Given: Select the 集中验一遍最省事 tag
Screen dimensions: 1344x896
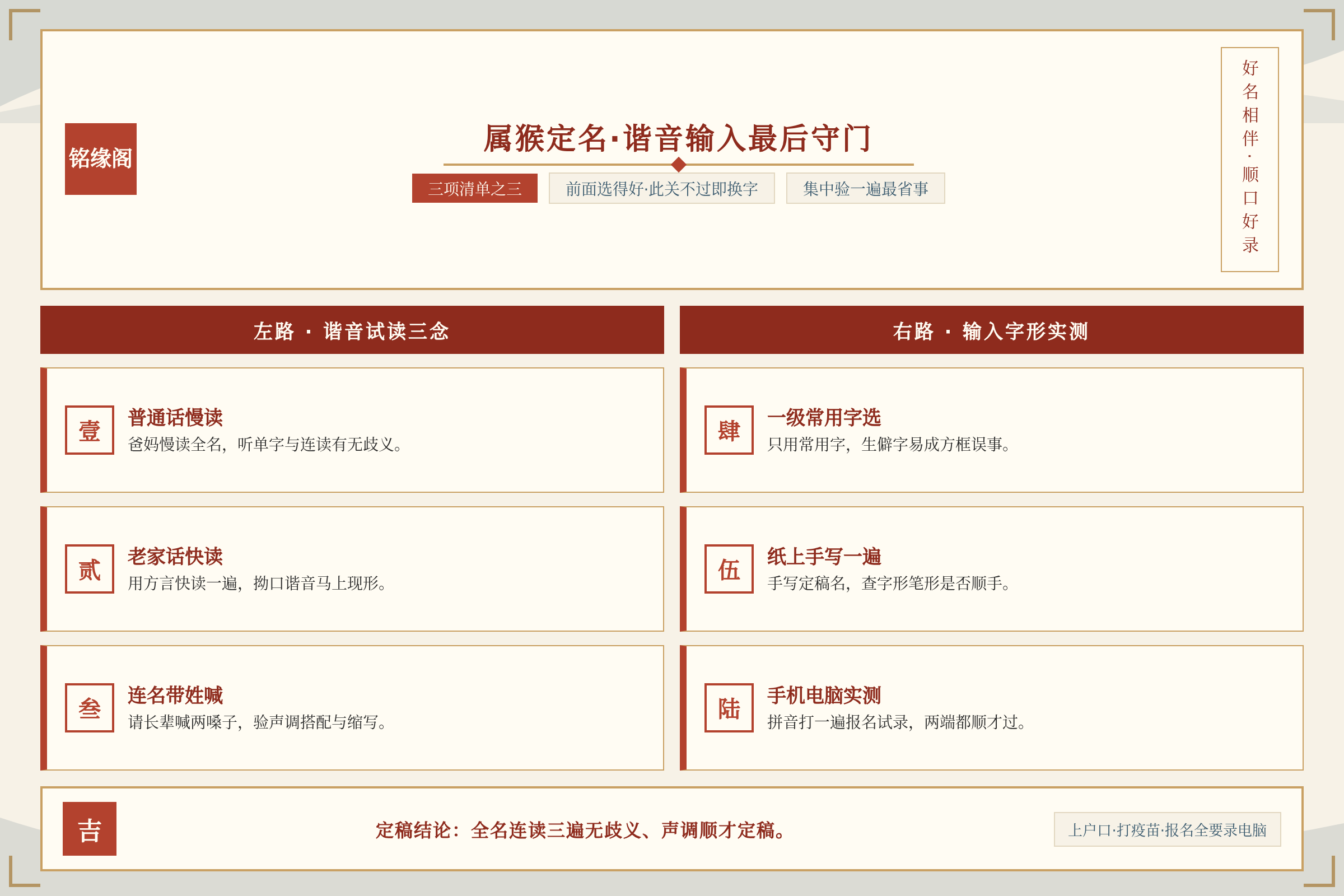Looking at the screenshot, I should point(866,189).
